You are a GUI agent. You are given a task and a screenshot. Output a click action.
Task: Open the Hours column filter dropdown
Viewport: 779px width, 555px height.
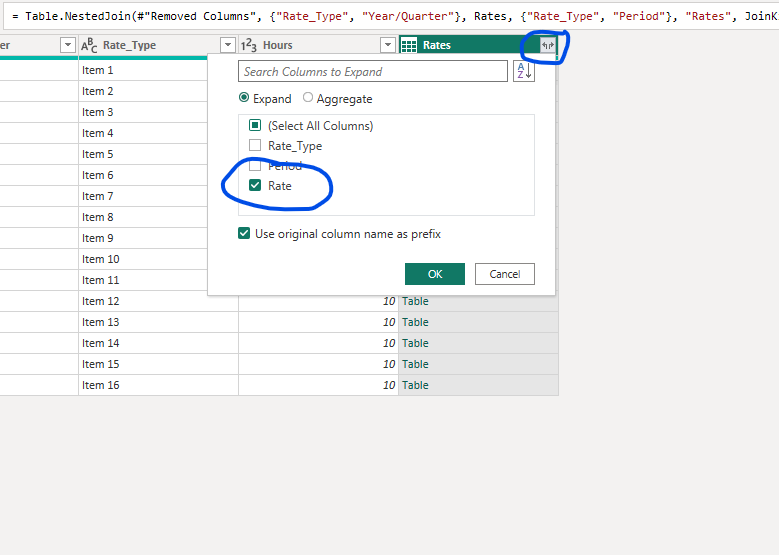click(x=388, y=45)
